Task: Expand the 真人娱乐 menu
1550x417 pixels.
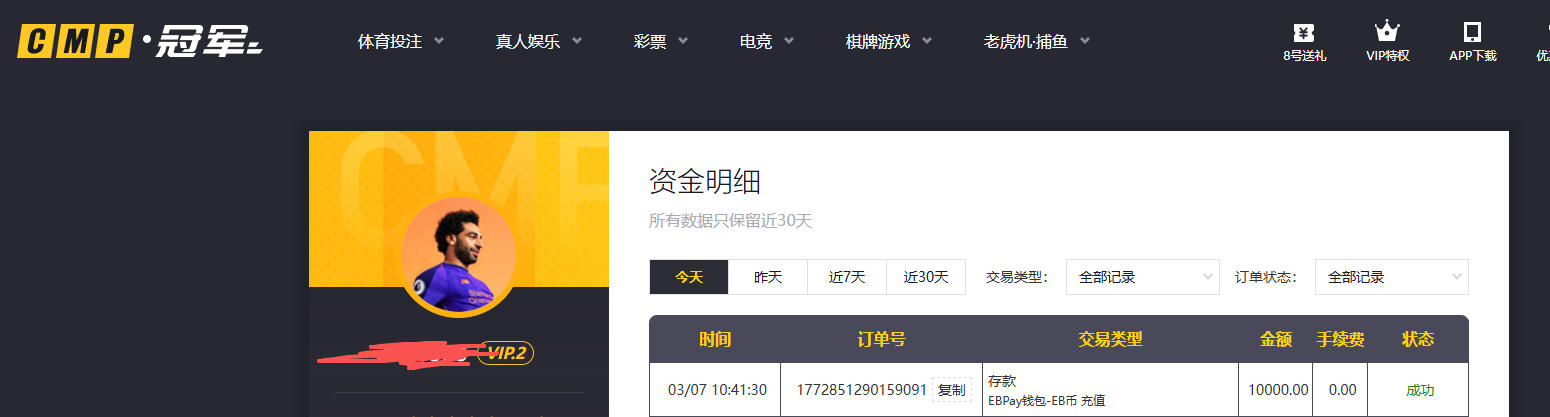Action: 538,42
